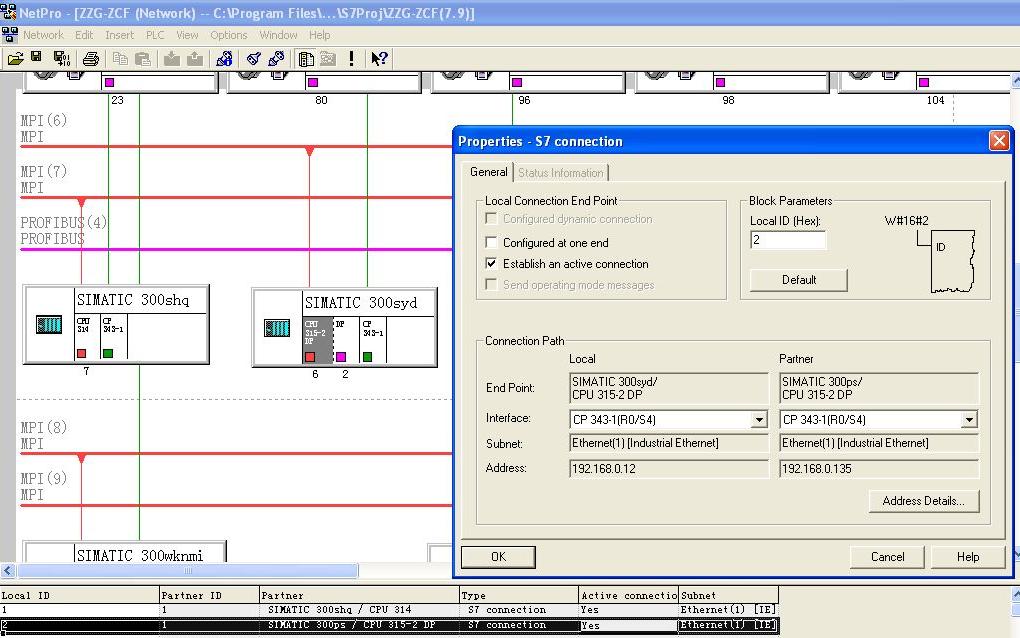Click the Open project folder icon
The width and height of the screenshot is (1020, 638).
pyautogui.click(x=16, y=59)
